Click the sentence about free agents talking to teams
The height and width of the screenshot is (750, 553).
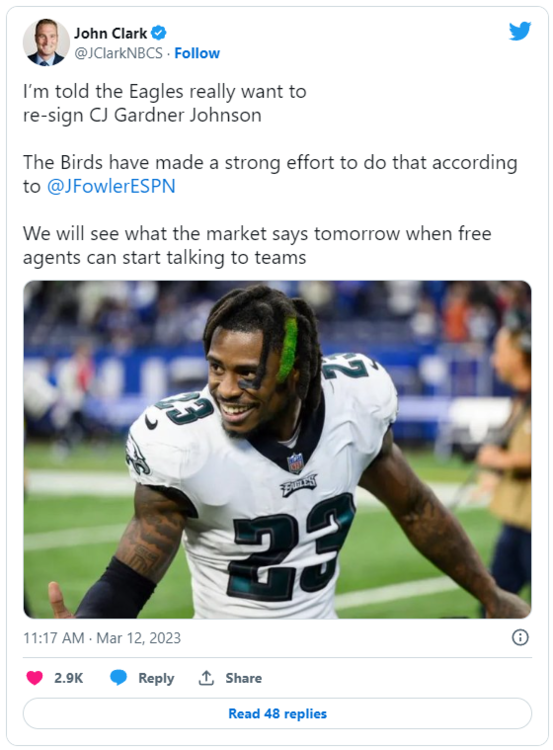click(257, 245)
